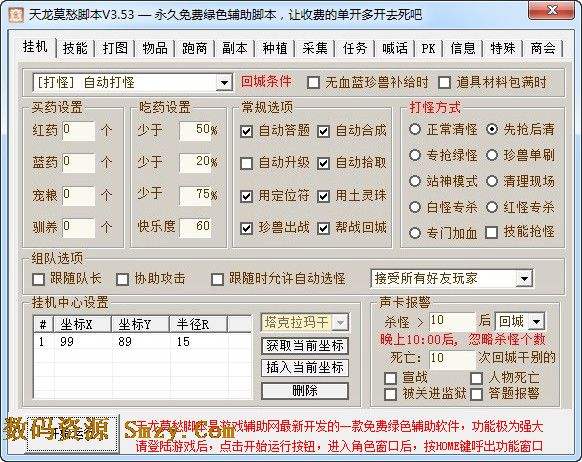Switch to the PK tab
Screen dimensions: 582x462
(428, 48)
